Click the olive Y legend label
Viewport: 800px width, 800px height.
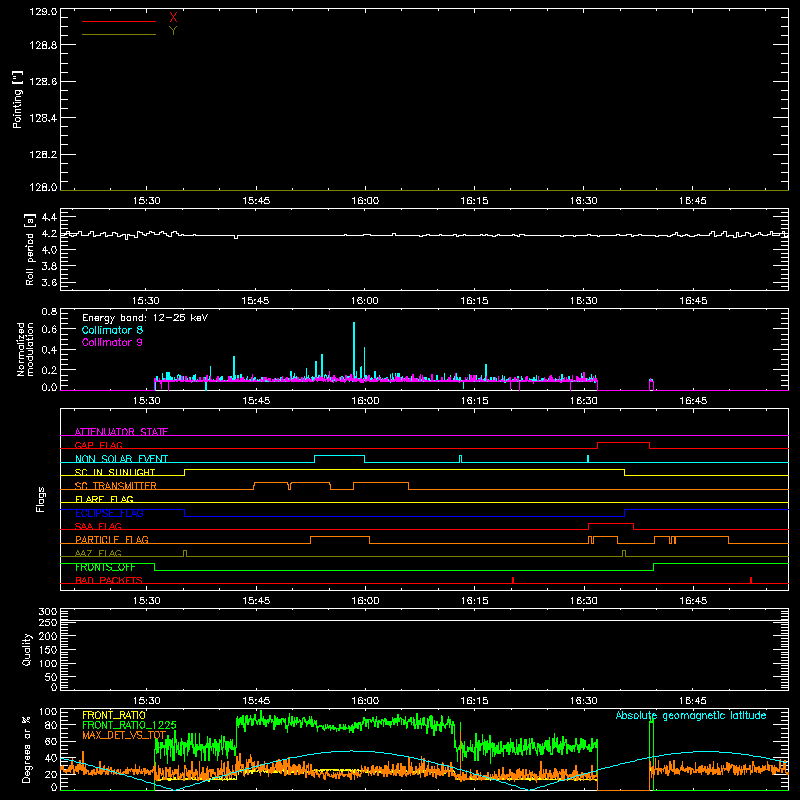pos(173,31)
